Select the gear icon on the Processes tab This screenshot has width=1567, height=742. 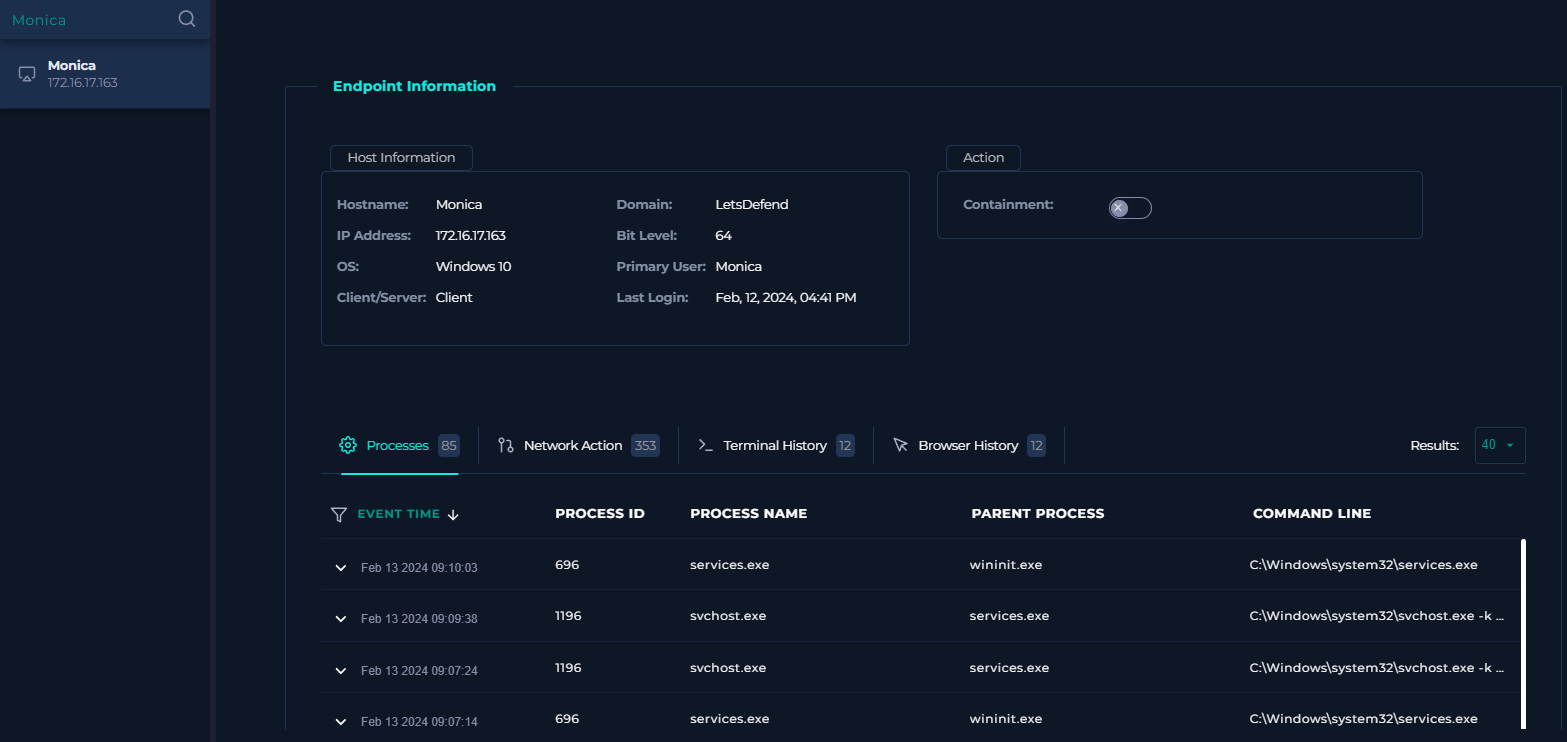(x=348, y=445)
